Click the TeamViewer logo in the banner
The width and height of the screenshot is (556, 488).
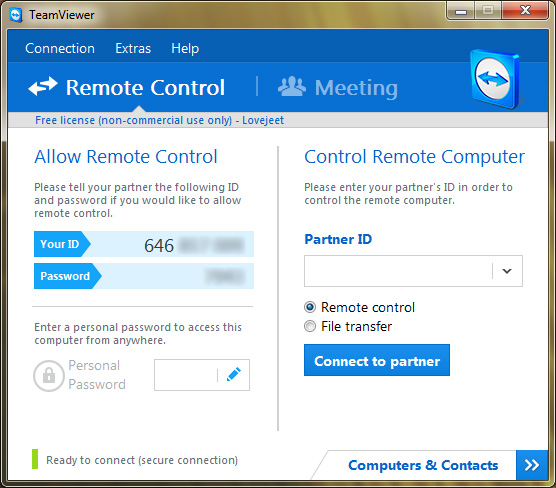click(495, 79)
